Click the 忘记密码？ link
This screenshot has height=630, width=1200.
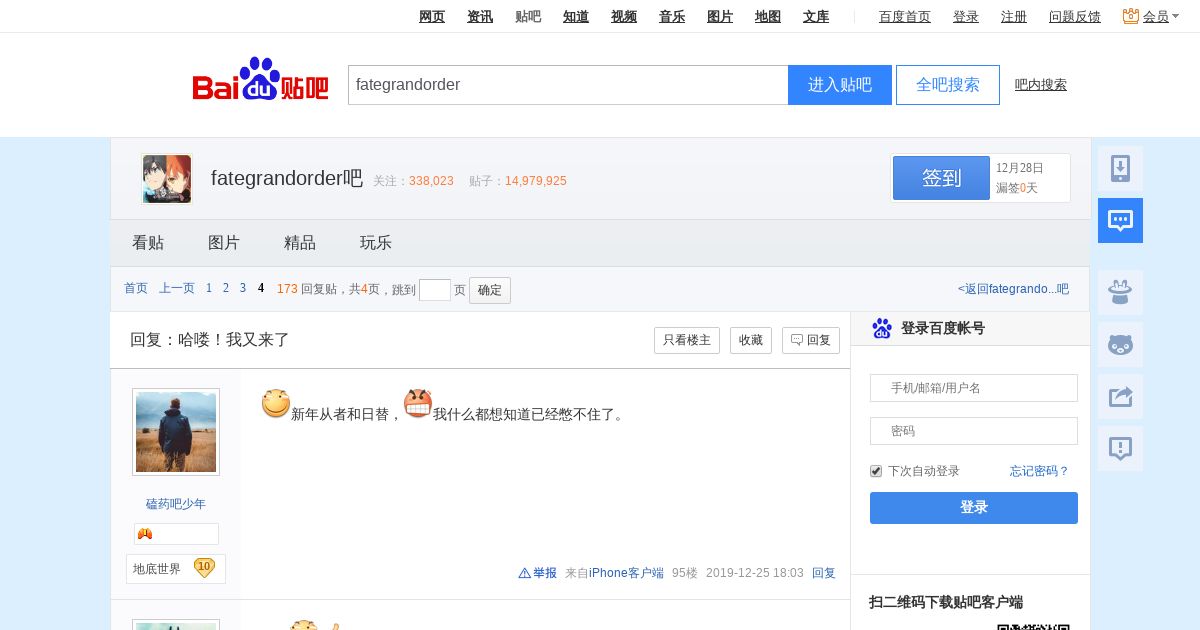coord(1040,471)
